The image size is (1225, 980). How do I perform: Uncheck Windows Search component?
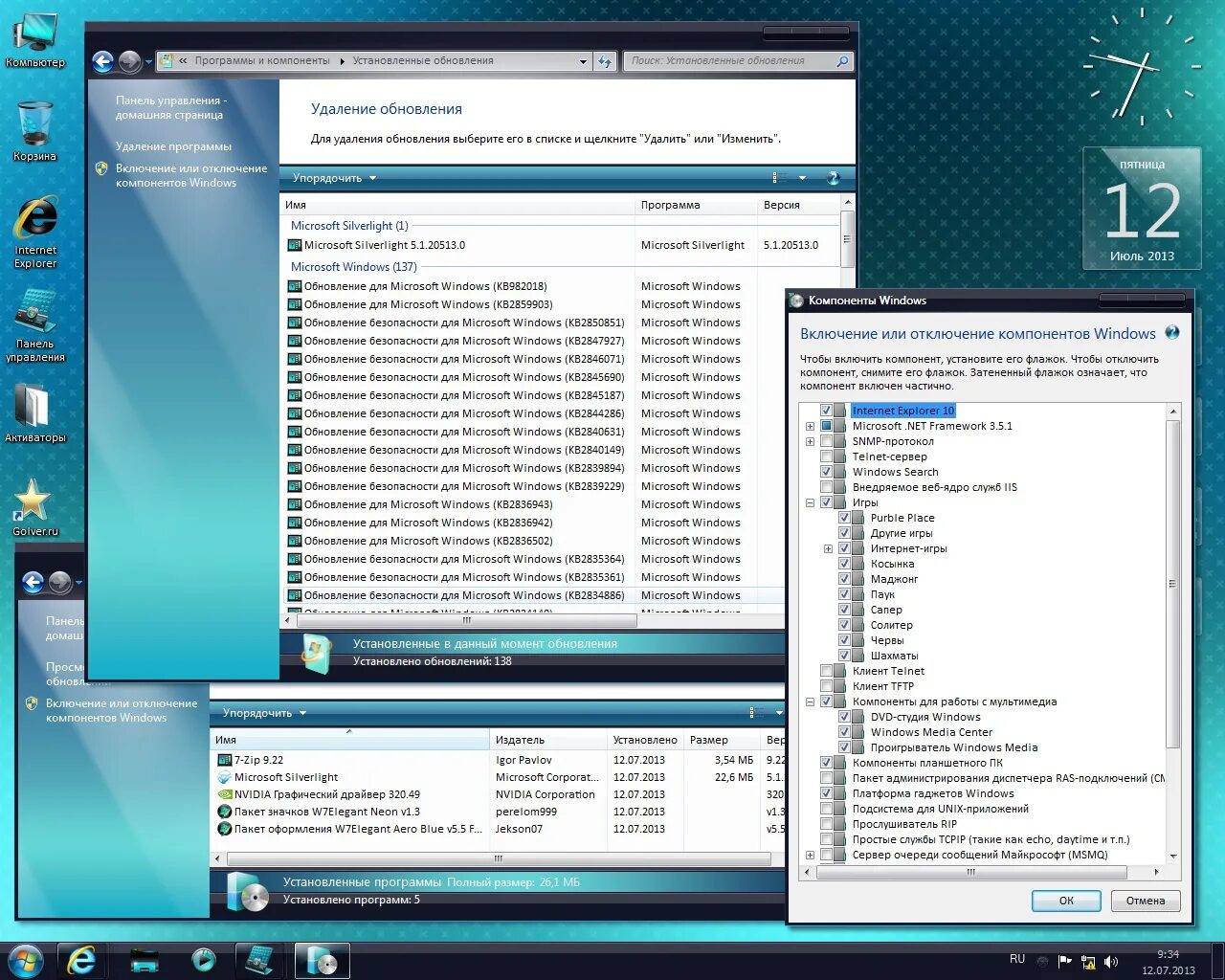(x=827, y=472)
